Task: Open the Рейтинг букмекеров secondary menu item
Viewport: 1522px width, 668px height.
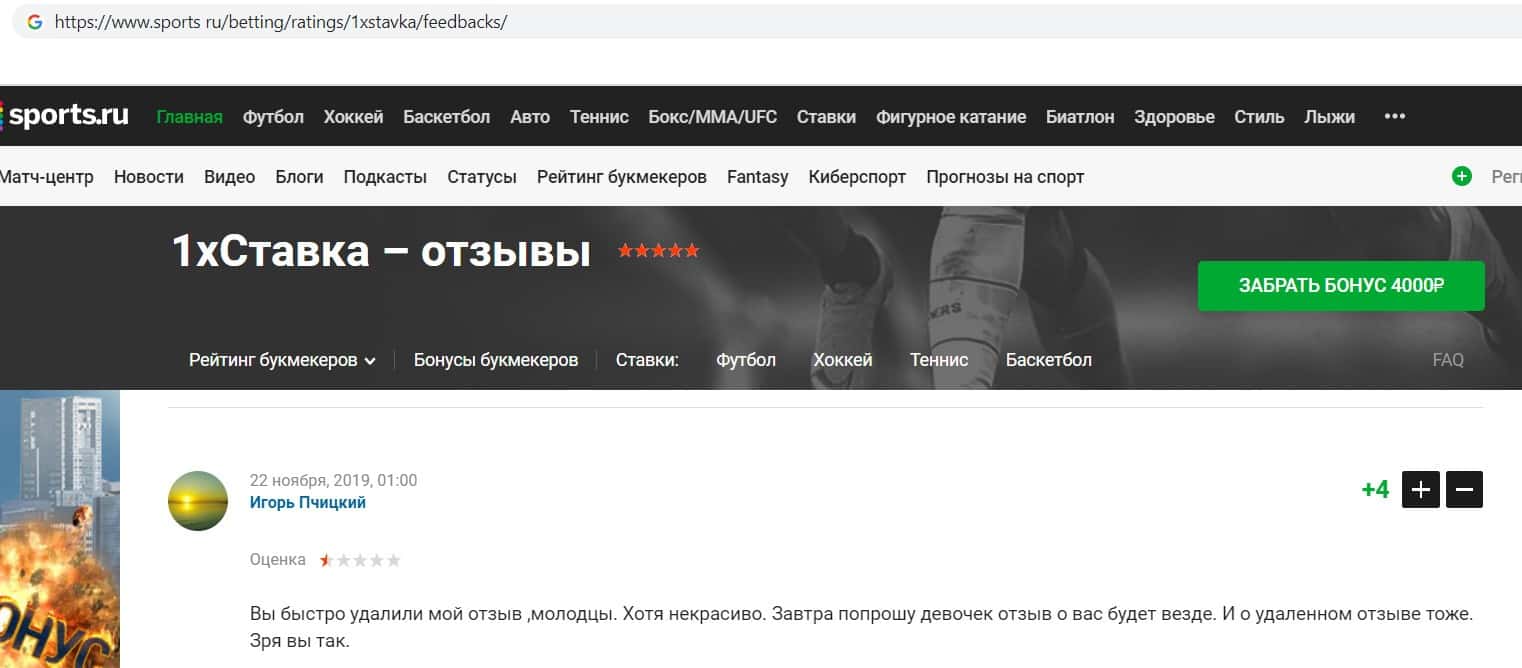Action: coord(622,177)
